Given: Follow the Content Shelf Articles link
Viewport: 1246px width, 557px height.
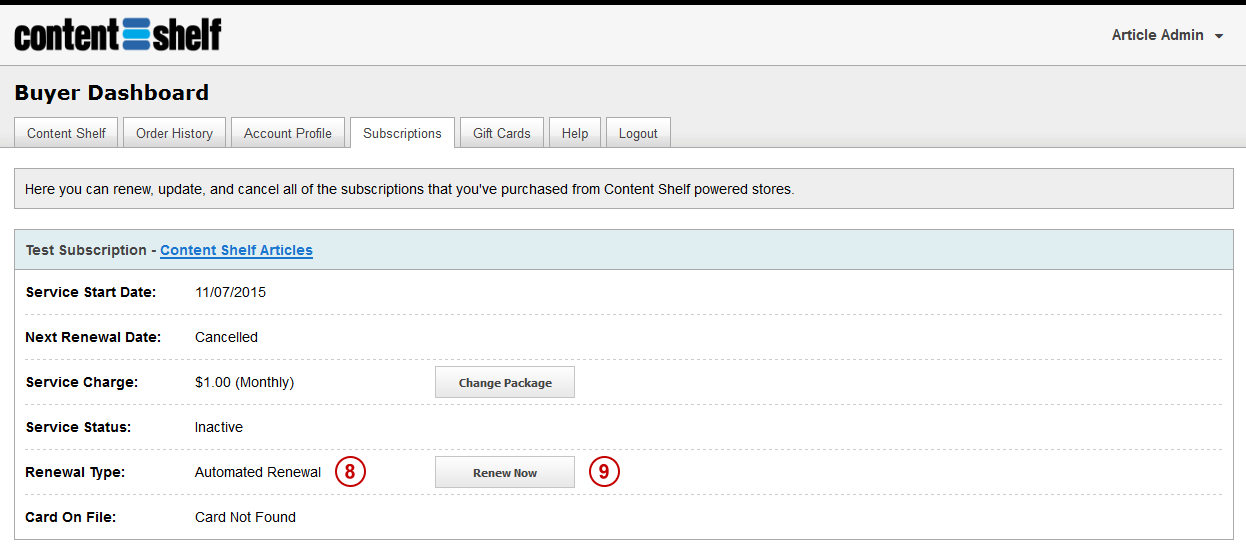Looking at the screenshot, I should coord(236,250).
